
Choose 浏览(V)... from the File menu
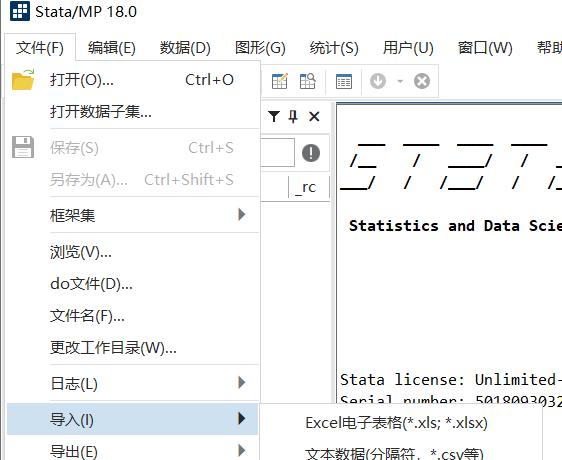click(x=133, y=252)
